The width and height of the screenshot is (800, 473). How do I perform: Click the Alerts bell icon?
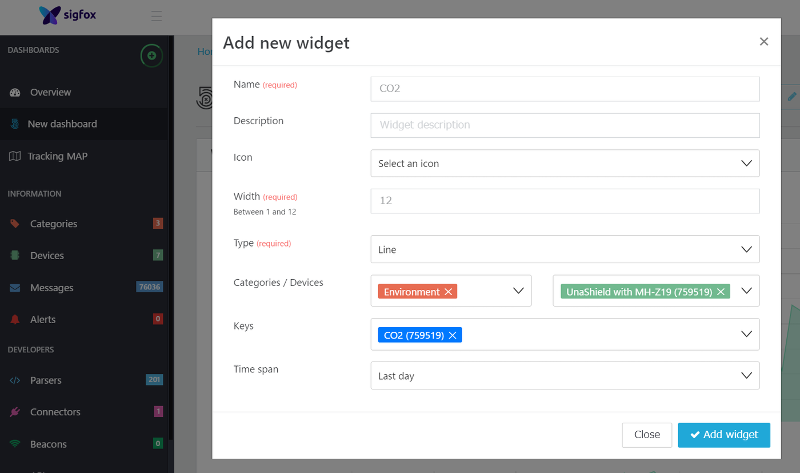[x=15, y=319]
